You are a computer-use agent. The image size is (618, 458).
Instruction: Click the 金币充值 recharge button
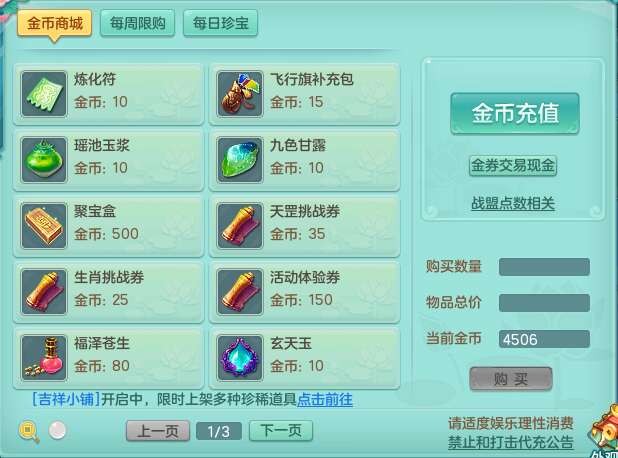(x=515, y=114)
